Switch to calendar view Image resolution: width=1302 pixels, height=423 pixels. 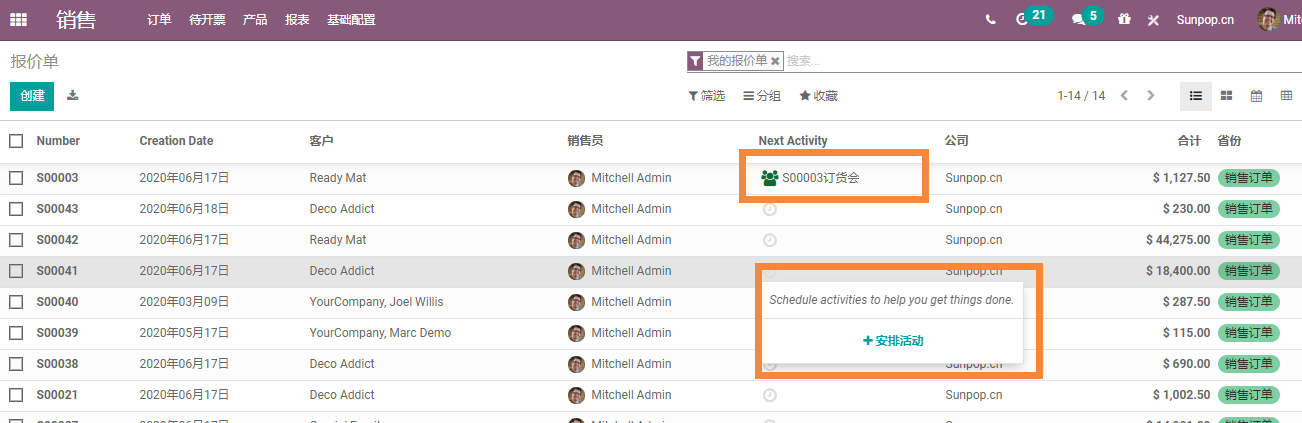[1256, 96]
